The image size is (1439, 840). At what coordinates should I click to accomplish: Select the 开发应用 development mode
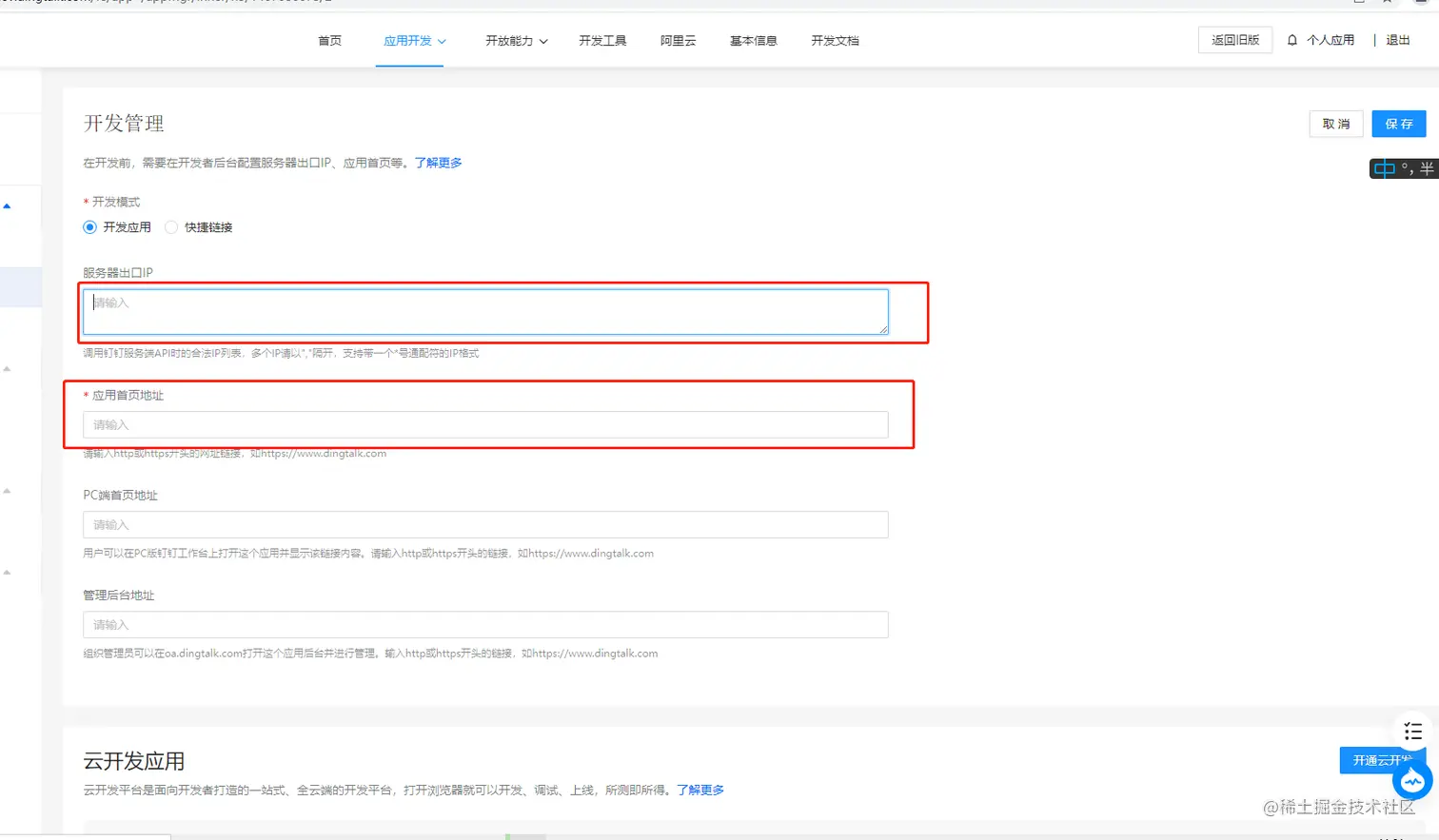(89, 226)
